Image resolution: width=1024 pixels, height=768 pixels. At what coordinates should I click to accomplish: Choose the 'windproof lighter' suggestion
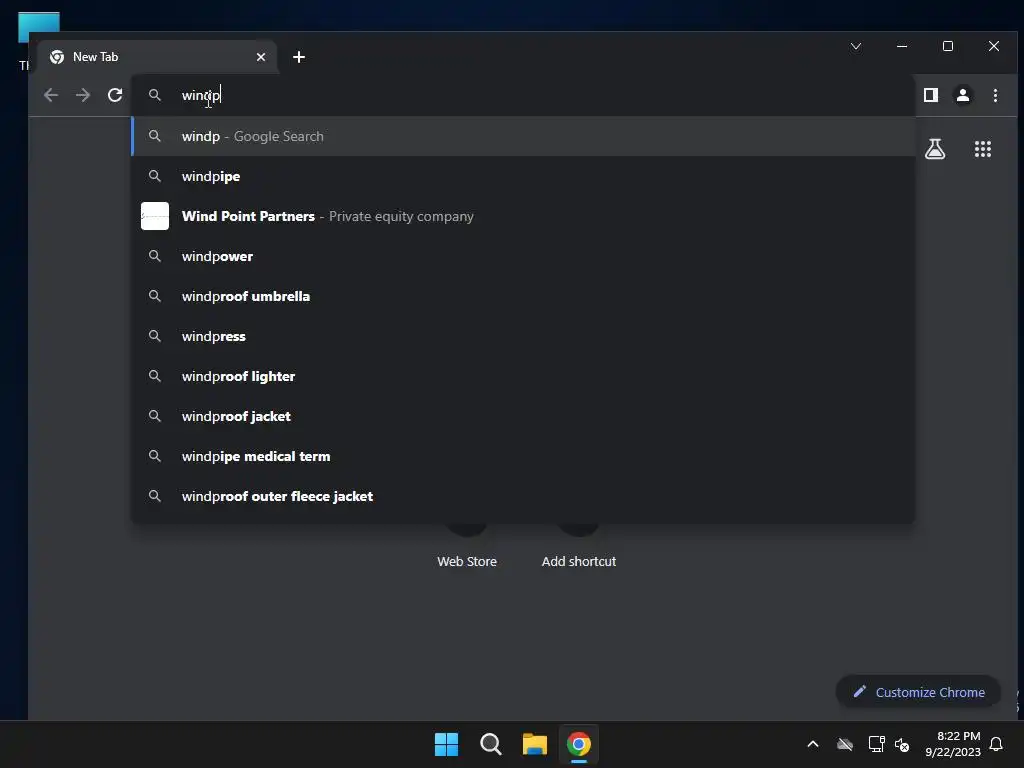click(522, 376)
